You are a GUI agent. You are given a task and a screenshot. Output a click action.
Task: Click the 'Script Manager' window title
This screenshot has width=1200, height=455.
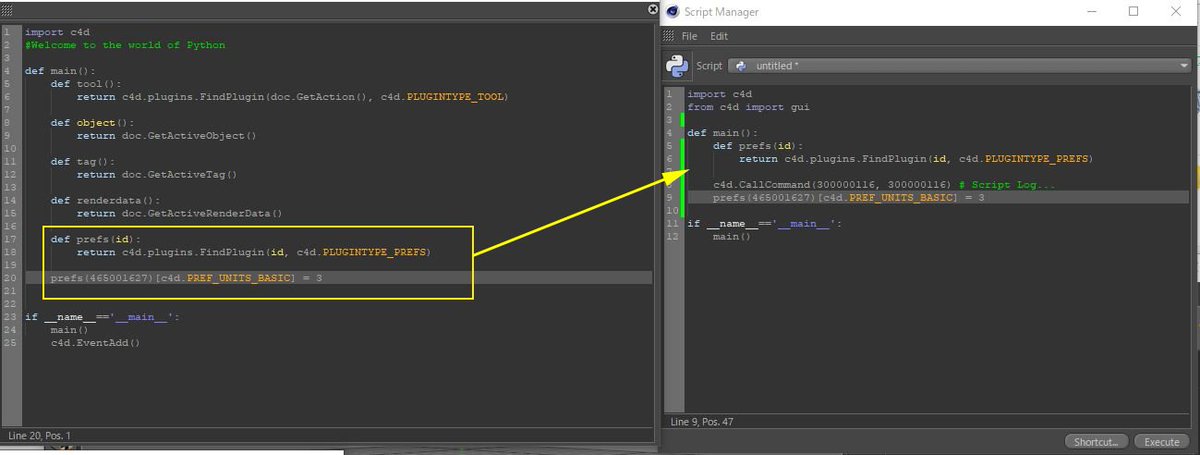(x=721, y=12)
